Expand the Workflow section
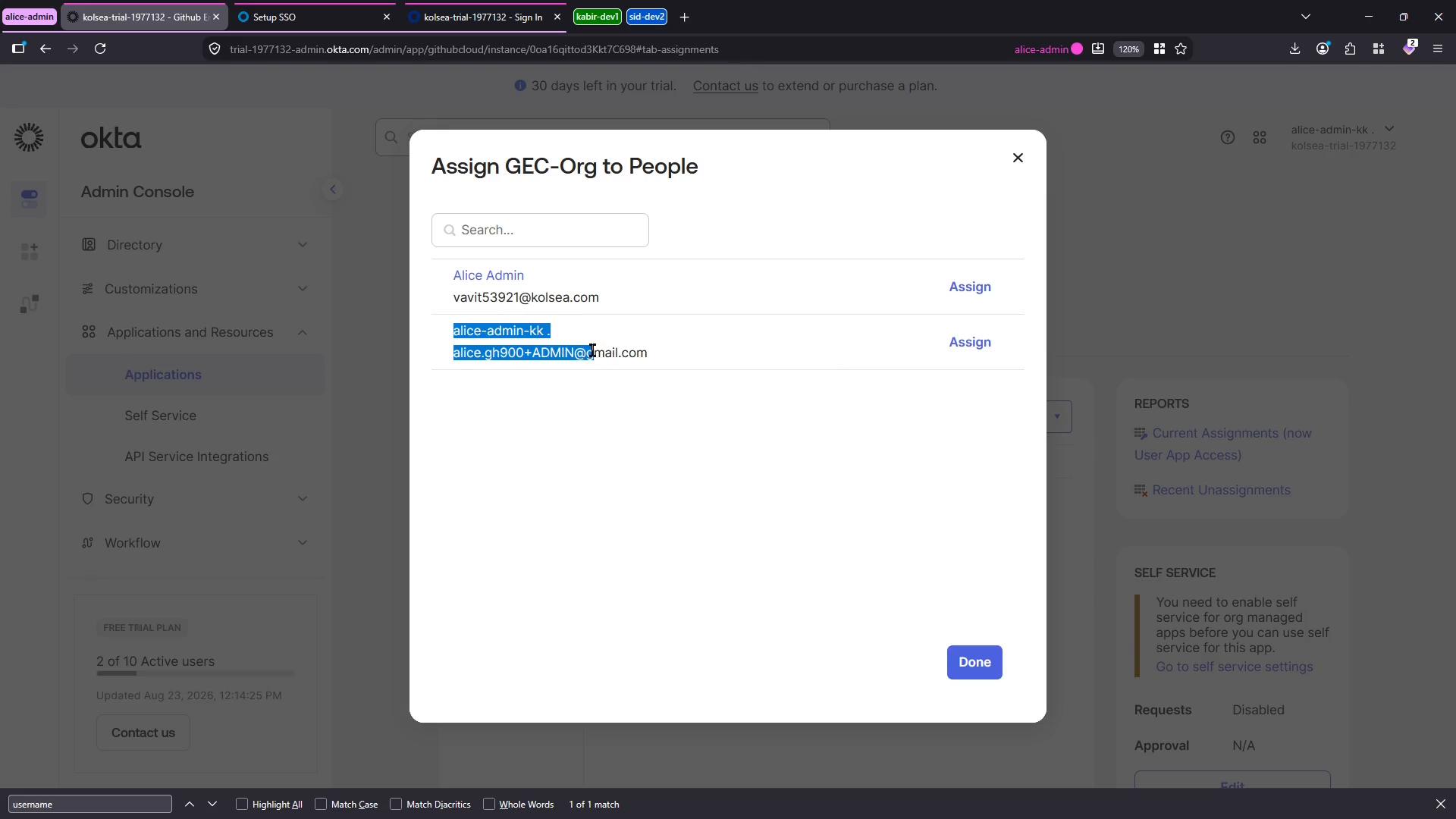 [196, 543]
